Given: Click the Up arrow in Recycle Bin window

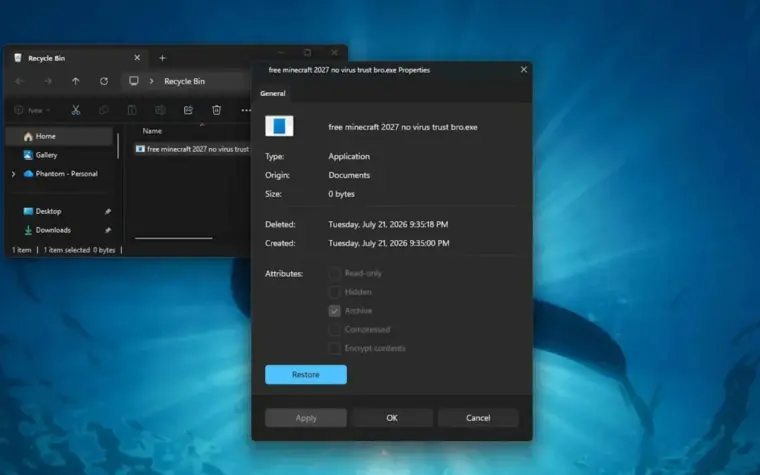Looking at the screenshot, I should [x=76, y=81].
